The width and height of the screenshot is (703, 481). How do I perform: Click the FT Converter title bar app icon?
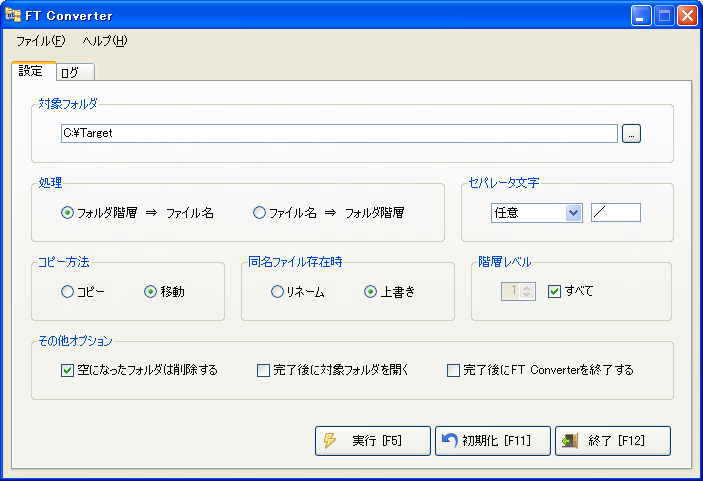(13, 15)
